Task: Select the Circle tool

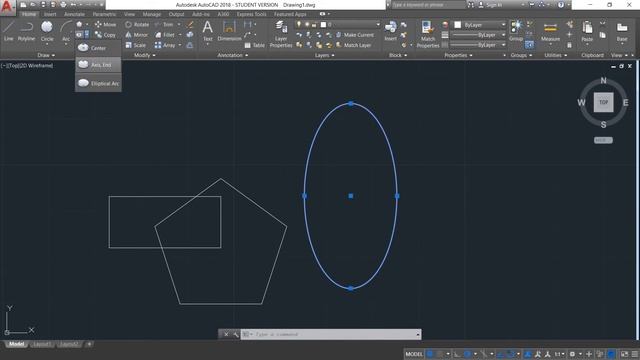Action: (x=47, y=31)
